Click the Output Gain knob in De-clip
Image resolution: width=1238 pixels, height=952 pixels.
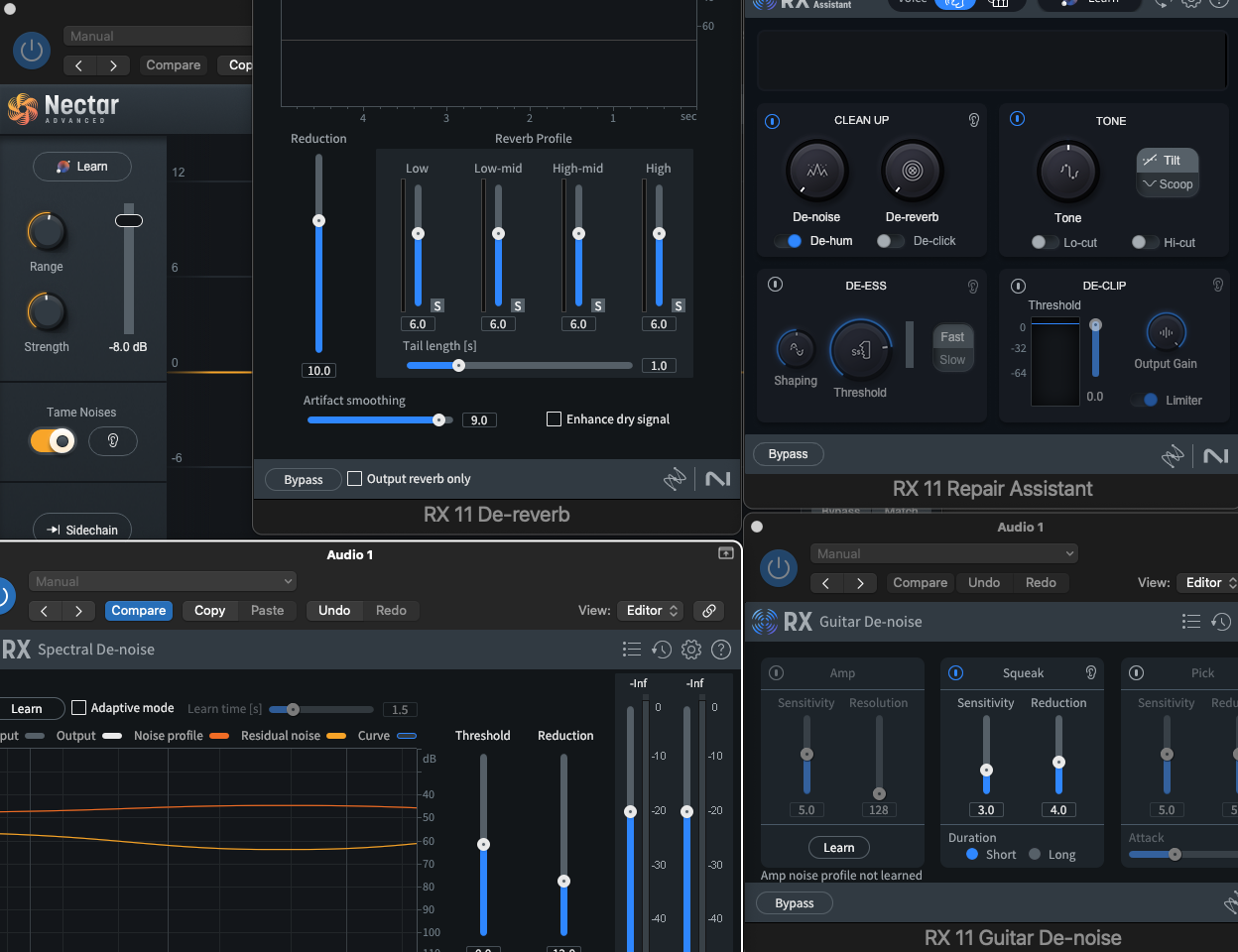[x=1166, y=332]
